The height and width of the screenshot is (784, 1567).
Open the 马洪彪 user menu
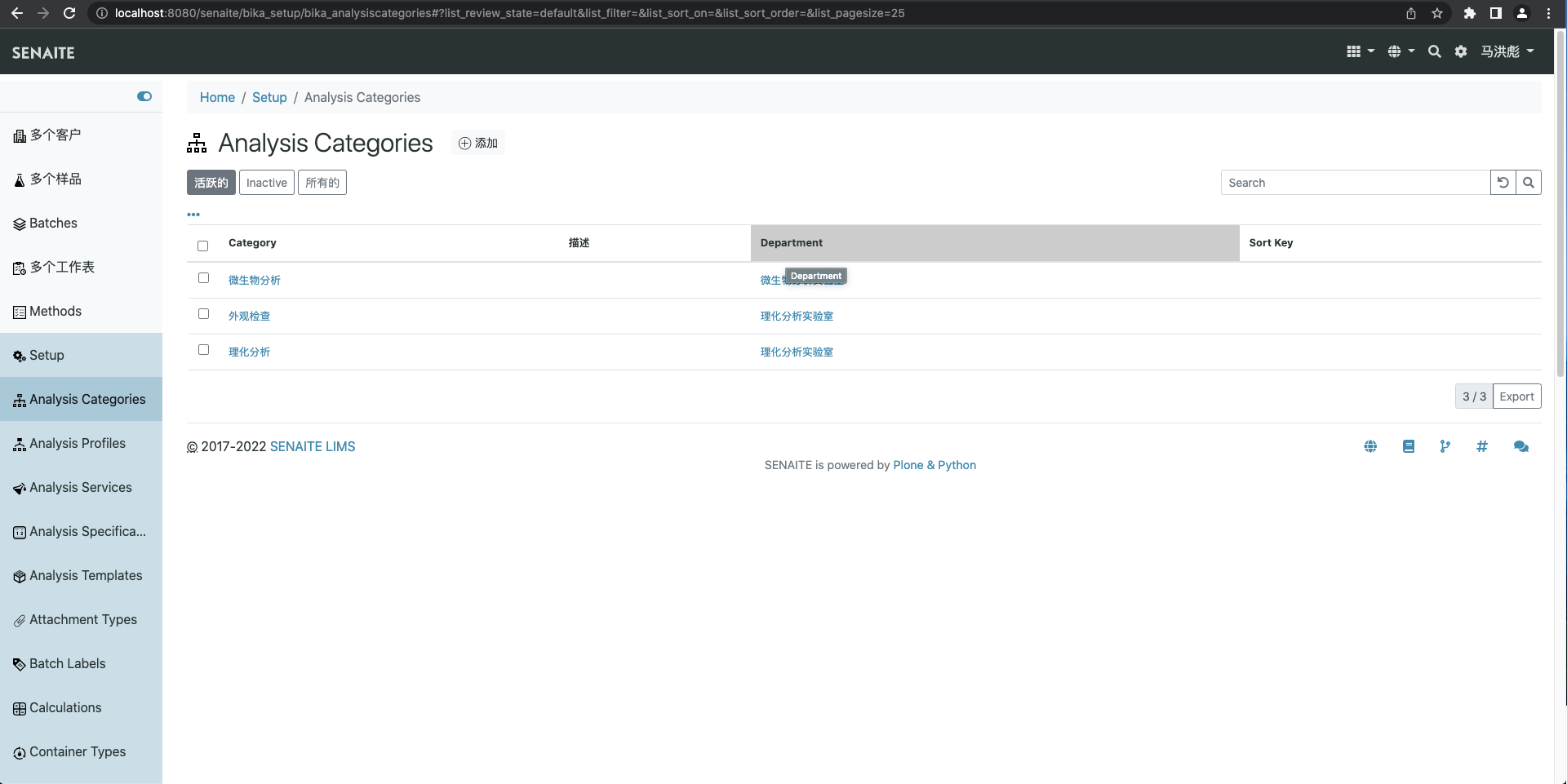click(1507, 51)
